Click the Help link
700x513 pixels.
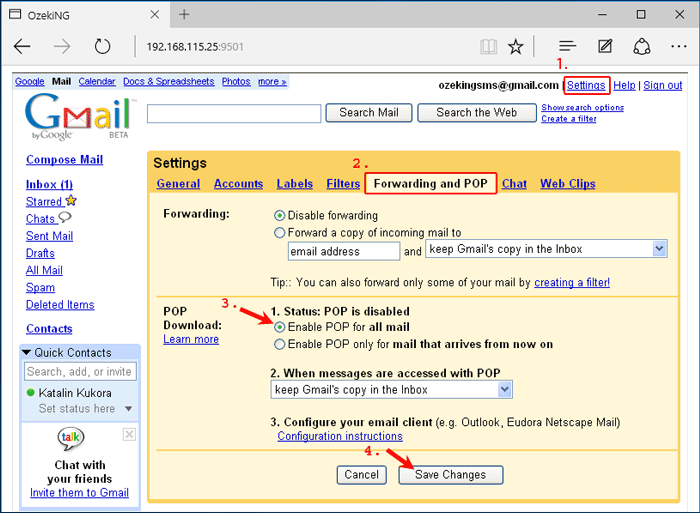click(624, 85)
